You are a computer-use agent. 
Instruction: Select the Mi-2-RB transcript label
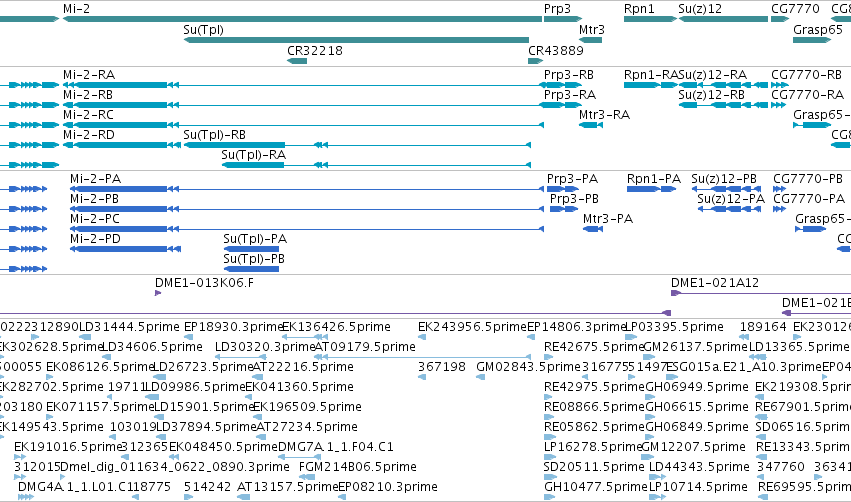click(x=88, y=95)
